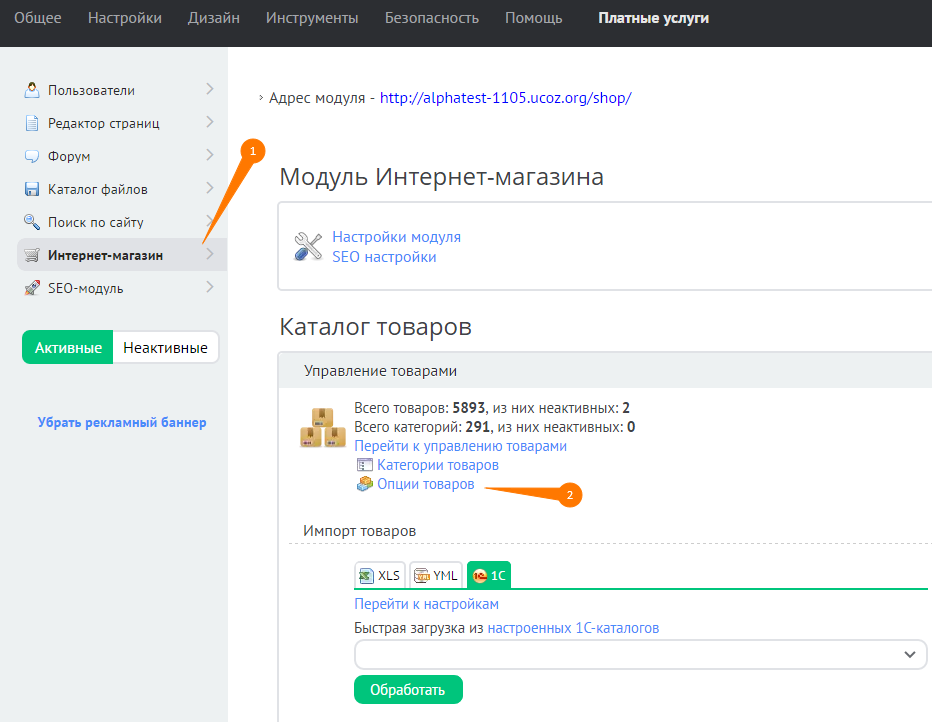Viewport: 932px width, 722px height.
Task: Click the File catalog floppy disk icon
Action: coord(32,189)
